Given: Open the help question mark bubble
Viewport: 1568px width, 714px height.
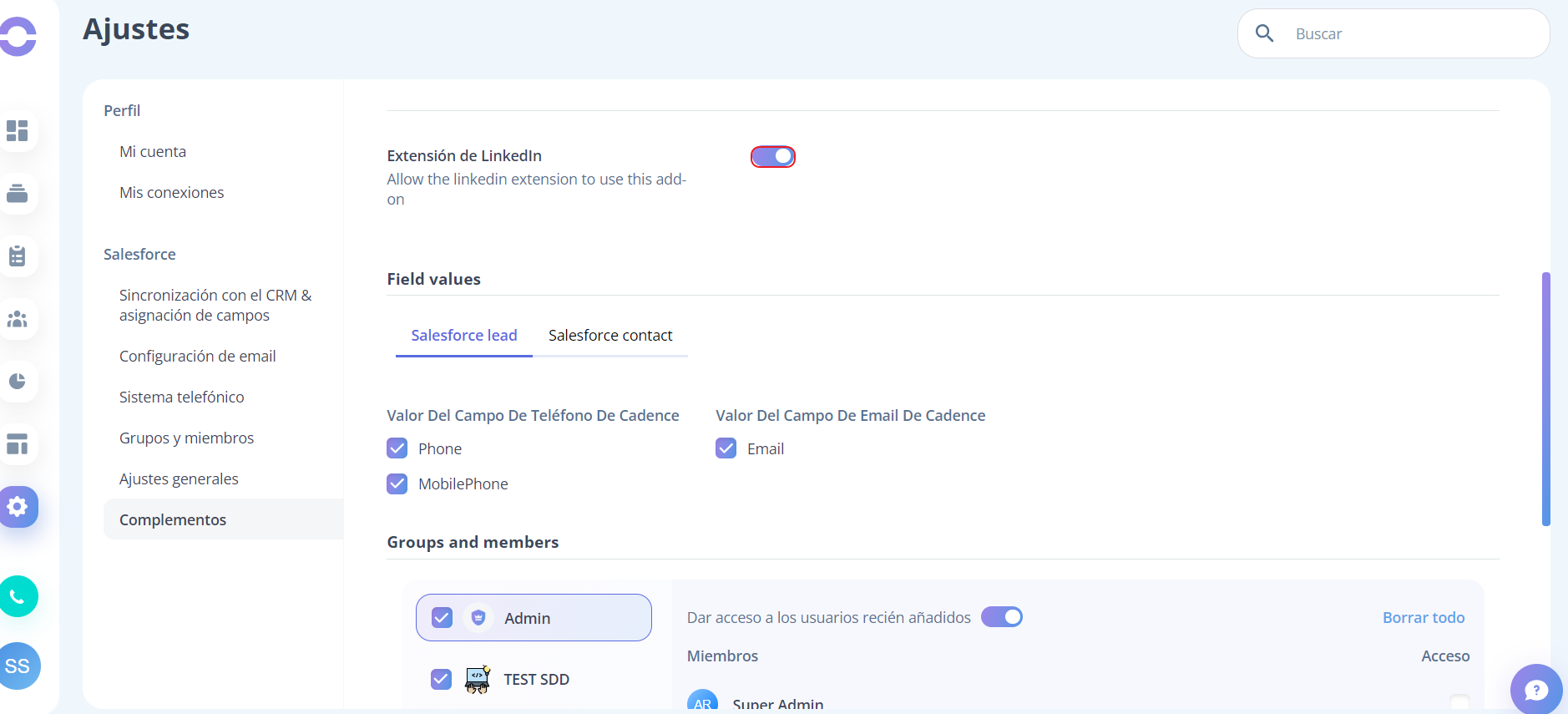Looking at the screenshot, I should click(x=1536, y=690).
